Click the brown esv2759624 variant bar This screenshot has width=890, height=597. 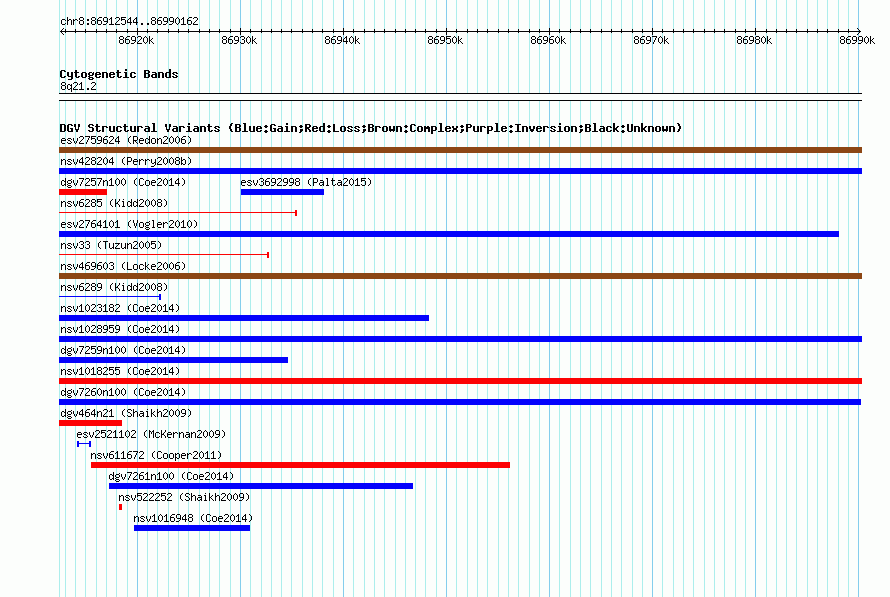click(x=460, y=150)
